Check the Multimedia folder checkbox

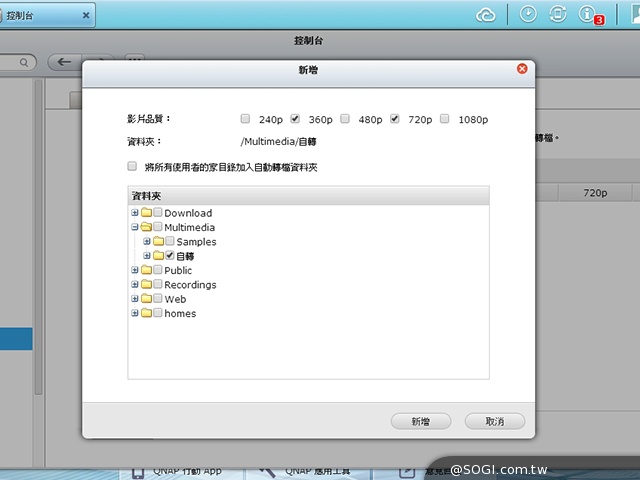pos(158,227)
